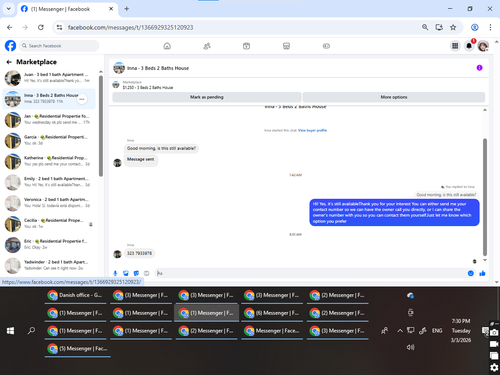View site information icon in address bar

click(59, 27)
